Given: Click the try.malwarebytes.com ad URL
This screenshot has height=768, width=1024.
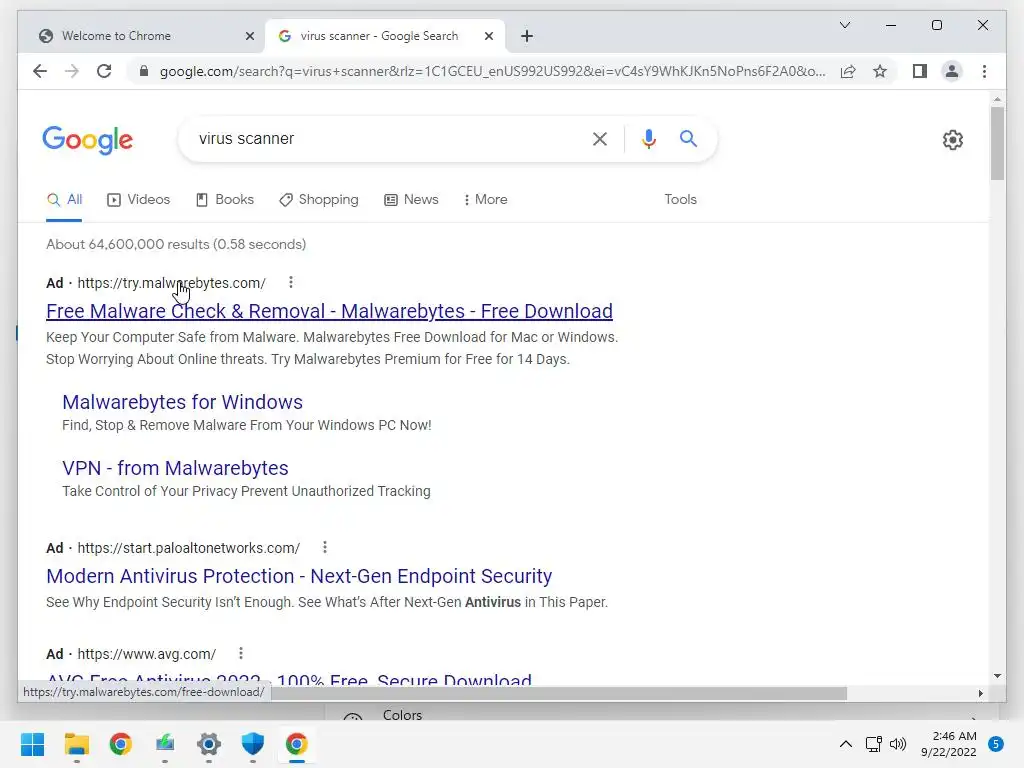Looking at the screenshot, I should tap(171, 283).
